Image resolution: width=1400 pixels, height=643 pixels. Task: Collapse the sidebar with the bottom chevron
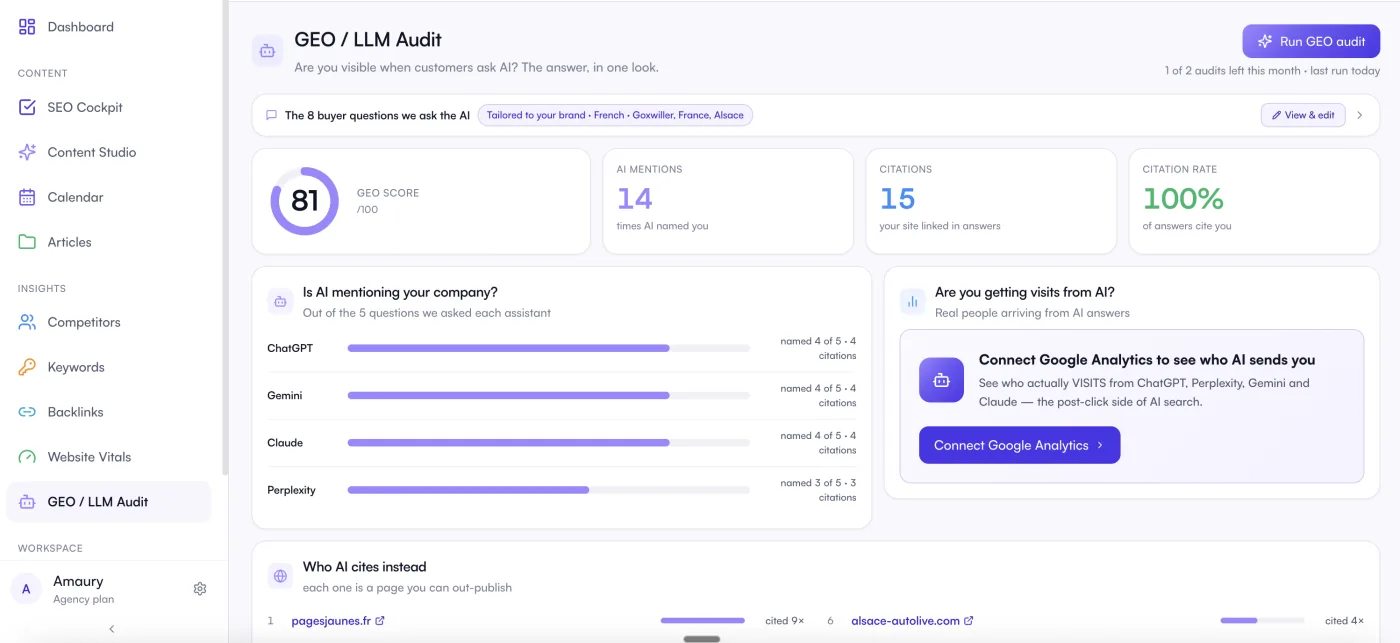point(112,629)
